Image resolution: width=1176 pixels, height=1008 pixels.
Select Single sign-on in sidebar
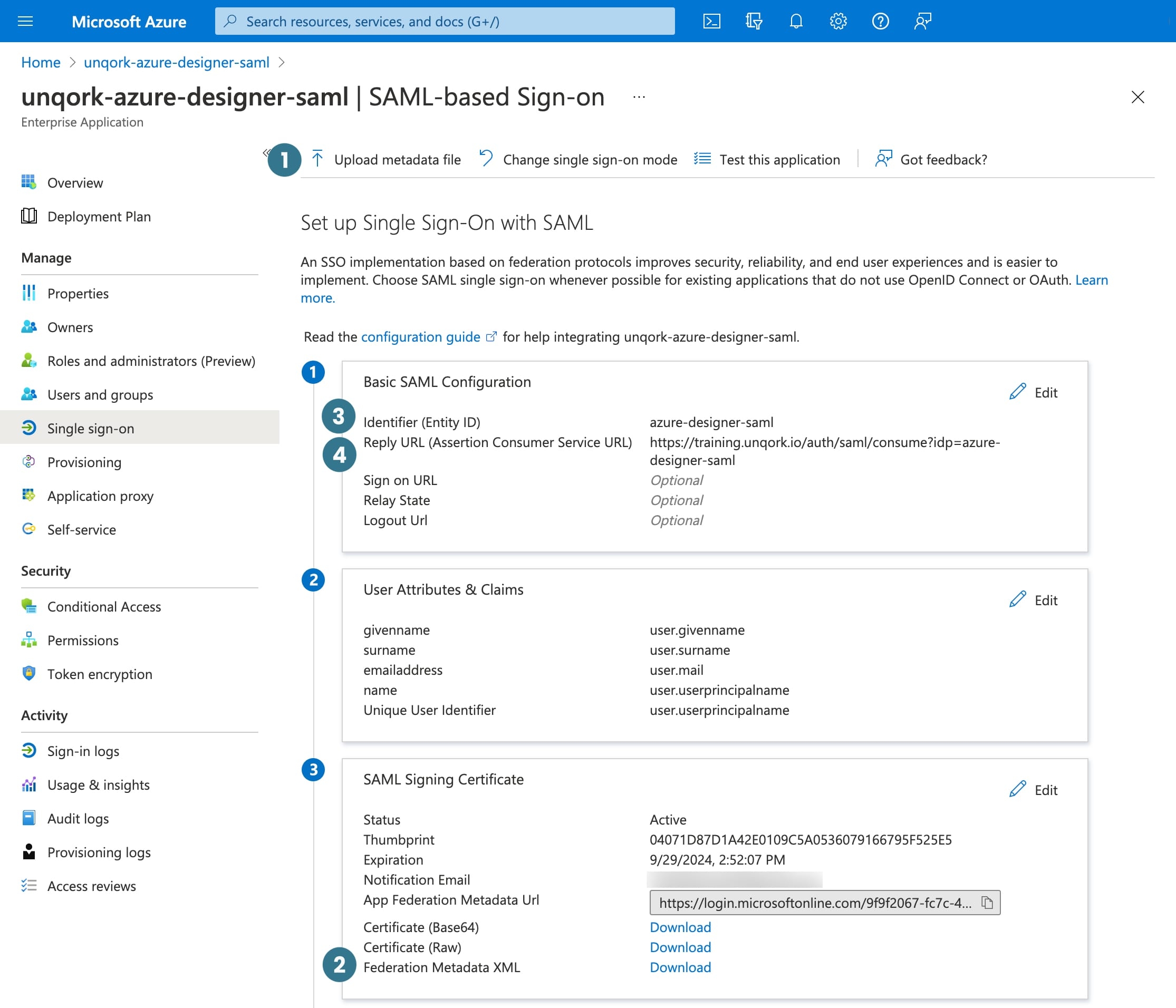tap(140, 428)
